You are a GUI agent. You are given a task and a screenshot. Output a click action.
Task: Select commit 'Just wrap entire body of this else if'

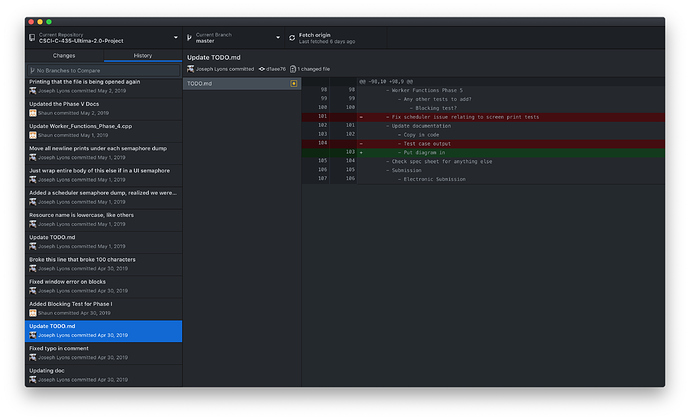[104, 176]
